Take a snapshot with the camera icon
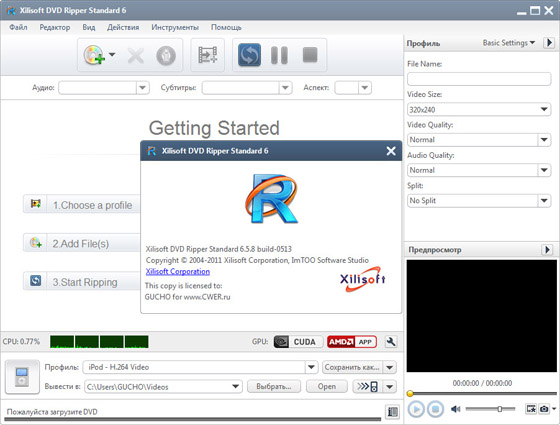Viewport: 560px width, 425px height. 544,409
